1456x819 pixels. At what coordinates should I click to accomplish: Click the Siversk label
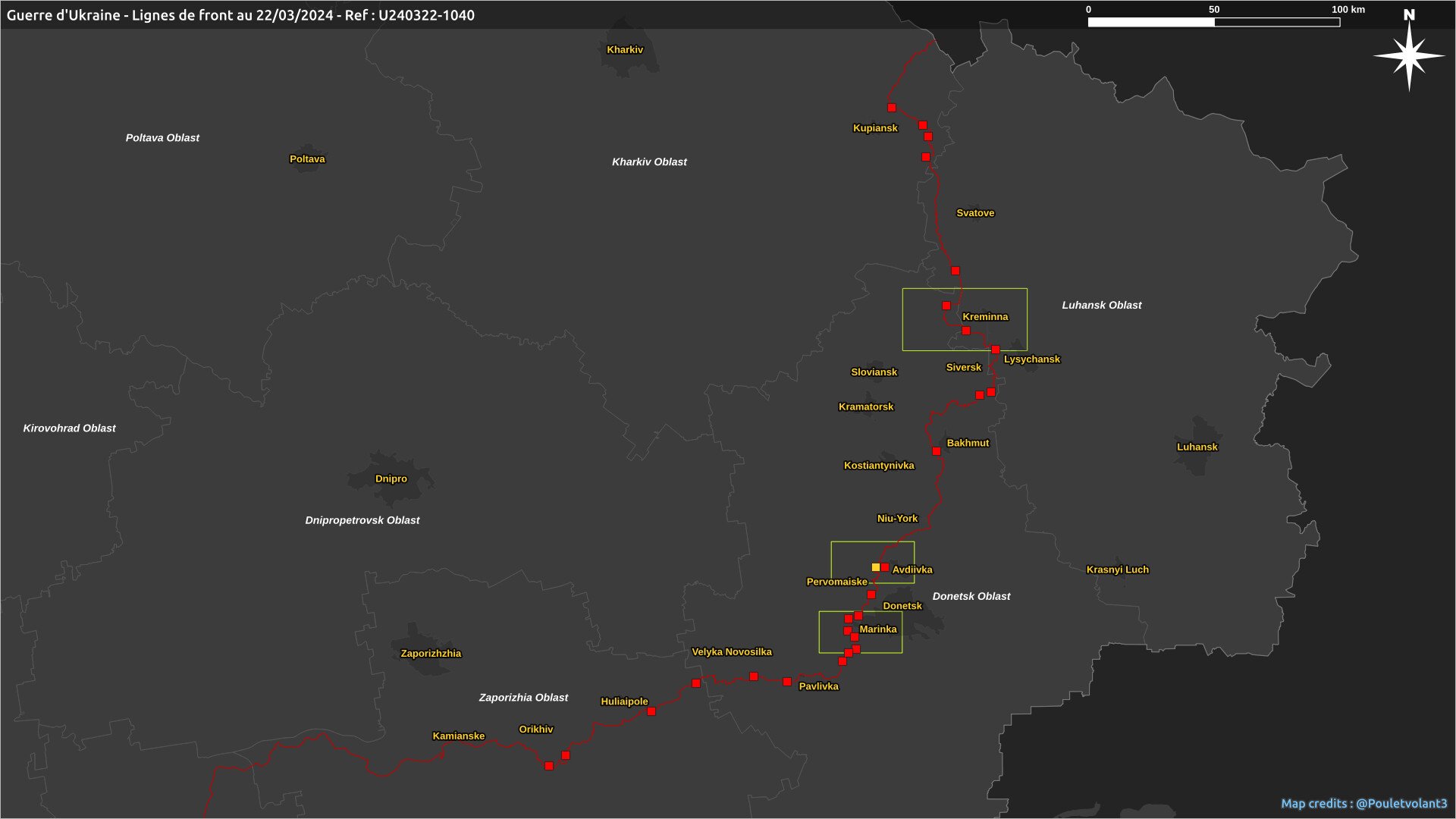[964, 368]
